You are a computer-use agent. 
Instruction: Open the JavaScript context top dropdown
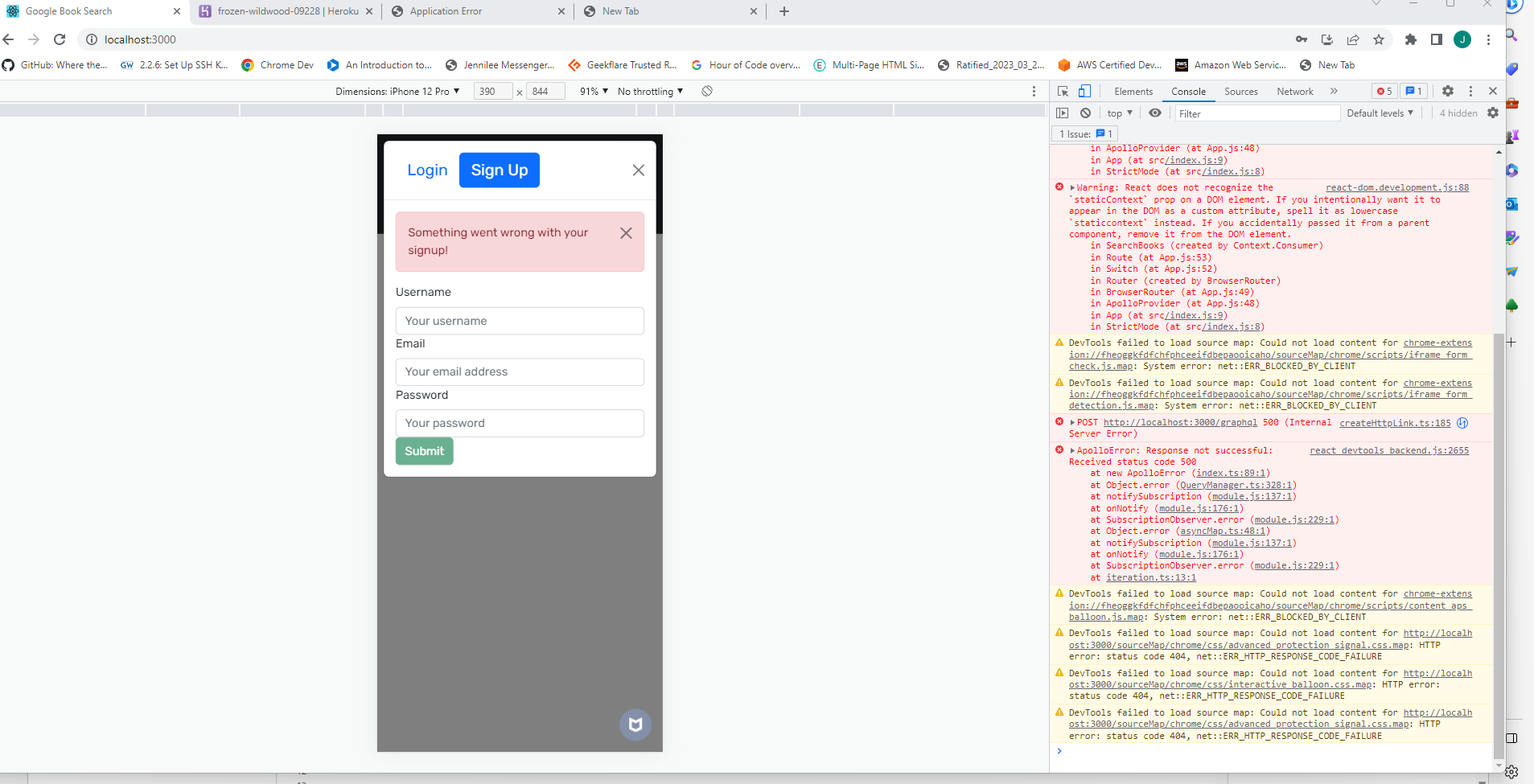click(1118, 113)
